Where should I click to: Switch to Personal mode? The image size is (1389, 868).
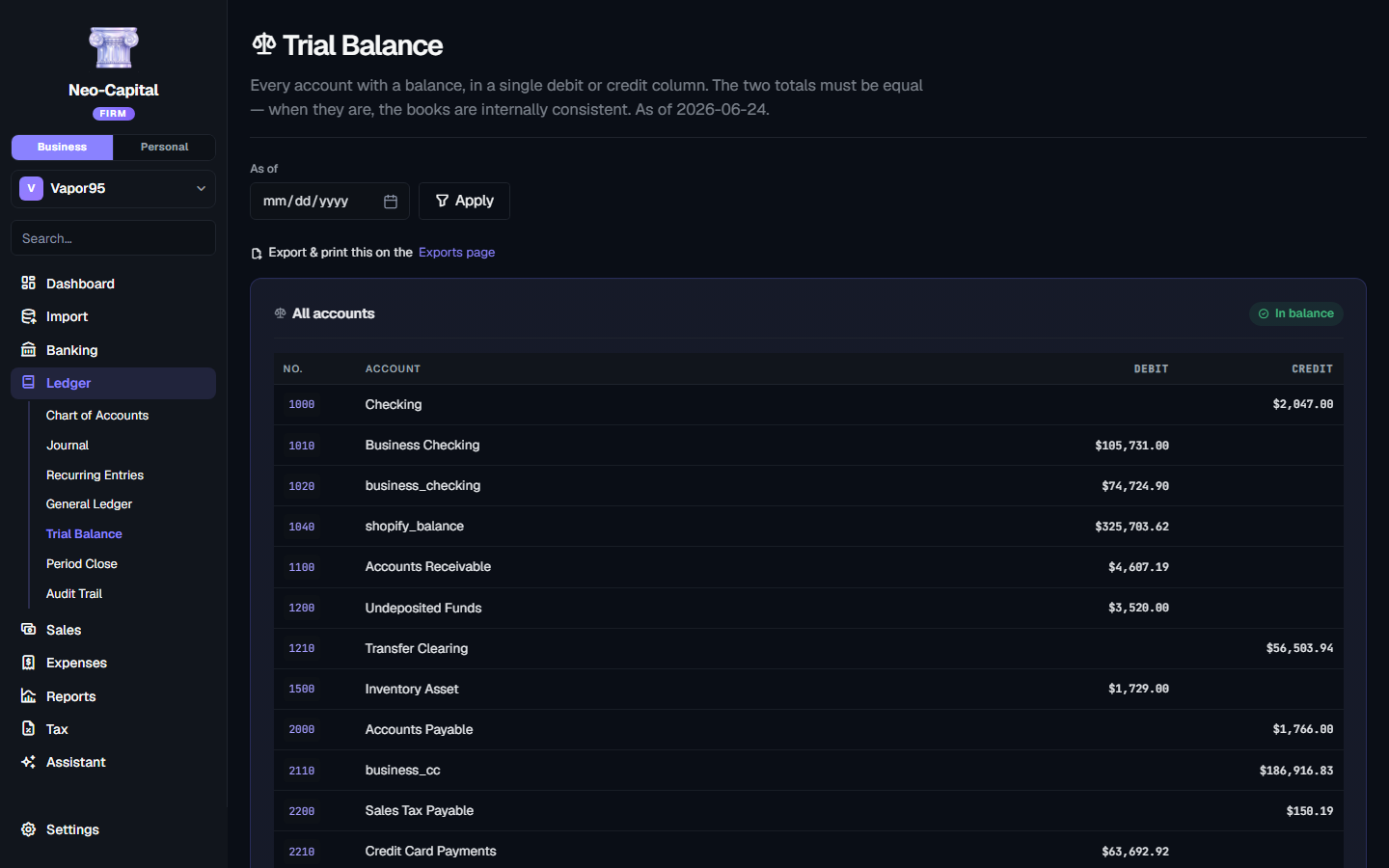click(164, 147)
